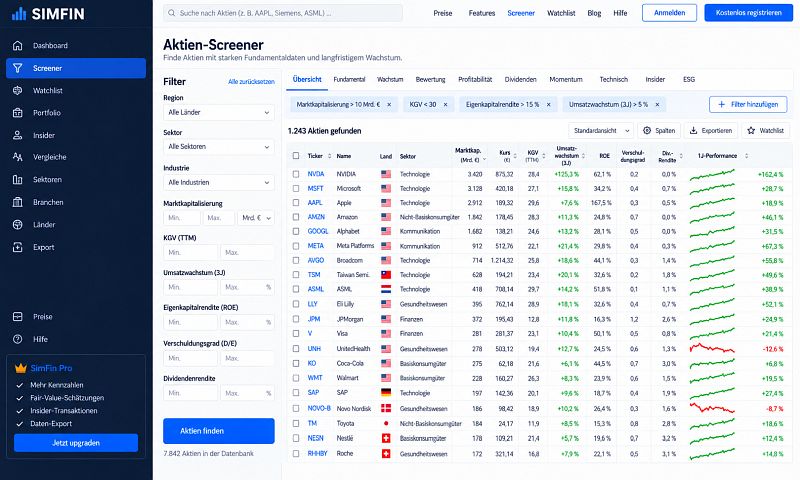Click the Screener funnel icon in sidebar
Image resolution: width=800 pixels, height=480 pixels.
17,68
